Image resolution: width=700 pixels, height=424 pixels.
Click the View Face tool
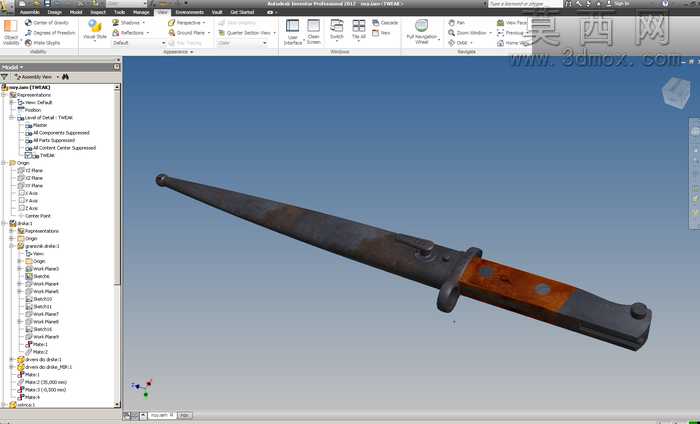pyautogui.click(x=512, y=22)
